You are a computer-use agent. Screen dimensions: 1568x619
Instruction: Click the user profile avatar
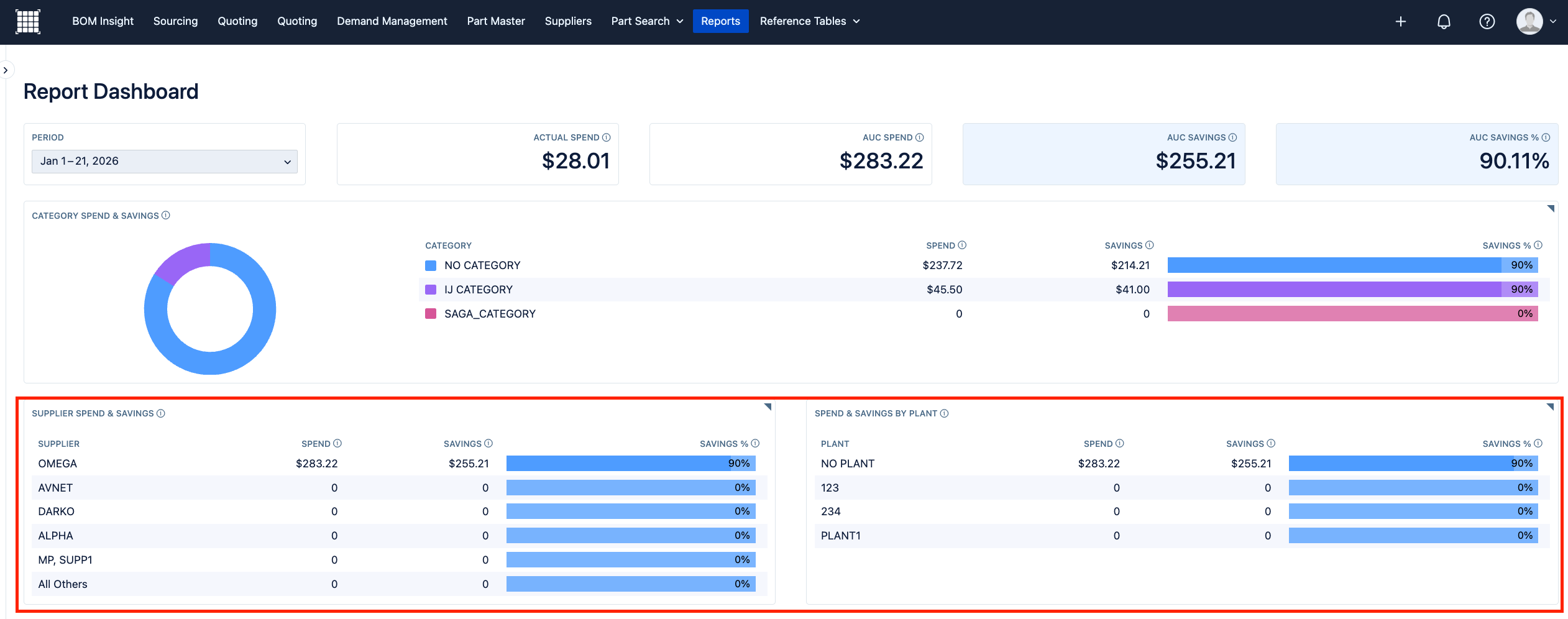point(1529,22)
